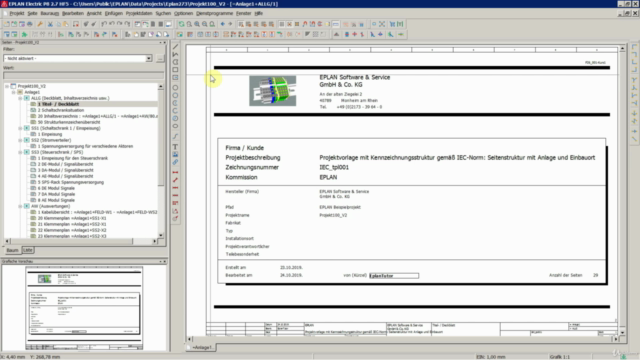Click the 'IEC_tpl001' drawing number text
Viewport: 640px width, 360px height.
pyautogui.click(x=334, y=167)
